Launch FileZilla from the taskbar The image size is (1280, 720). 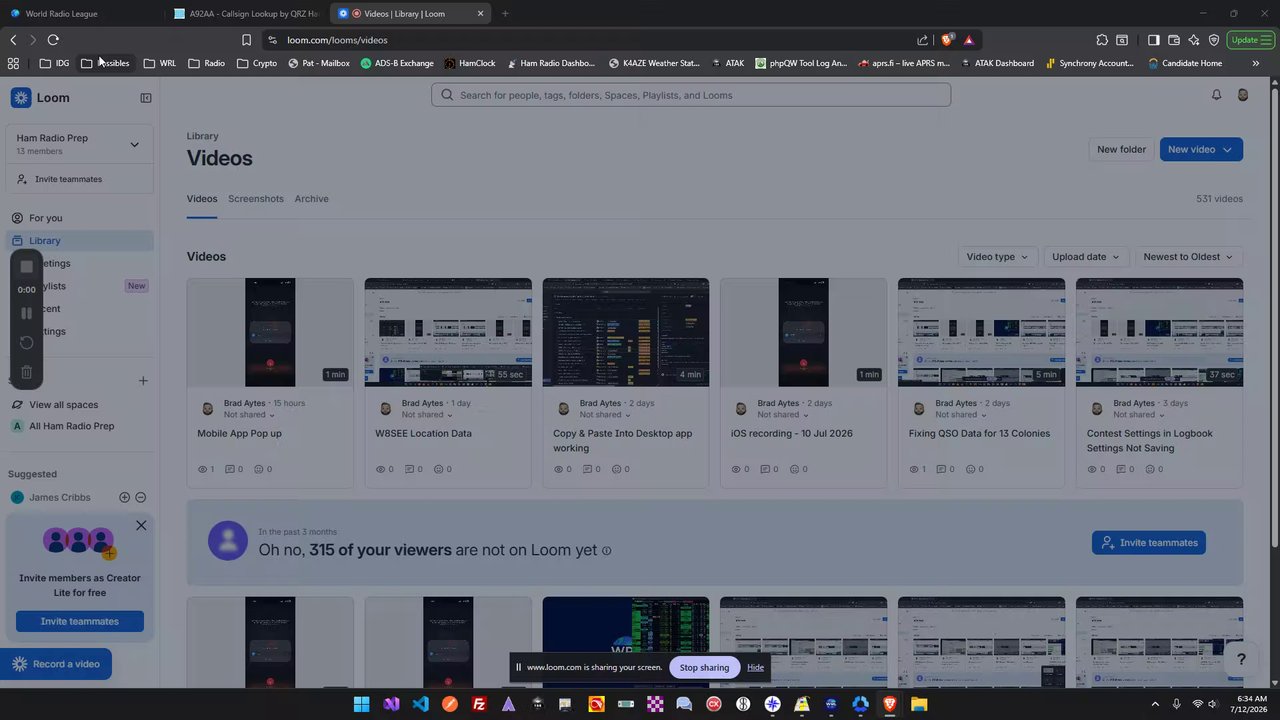click(479, 704)
